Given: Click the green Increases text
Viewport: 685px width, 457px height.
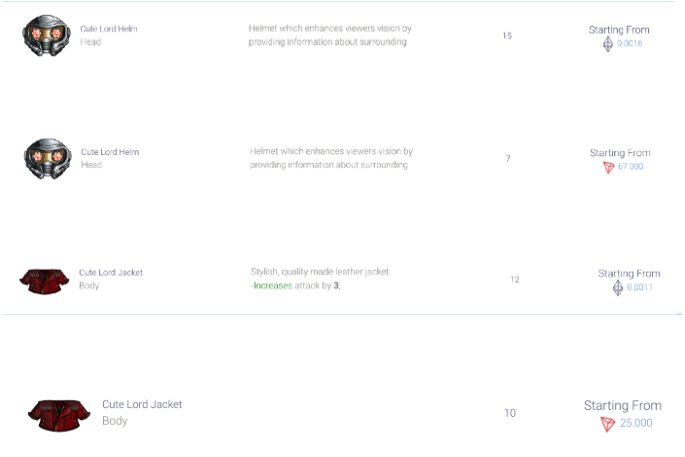Looking at the screenshot, I should [272, 286].
